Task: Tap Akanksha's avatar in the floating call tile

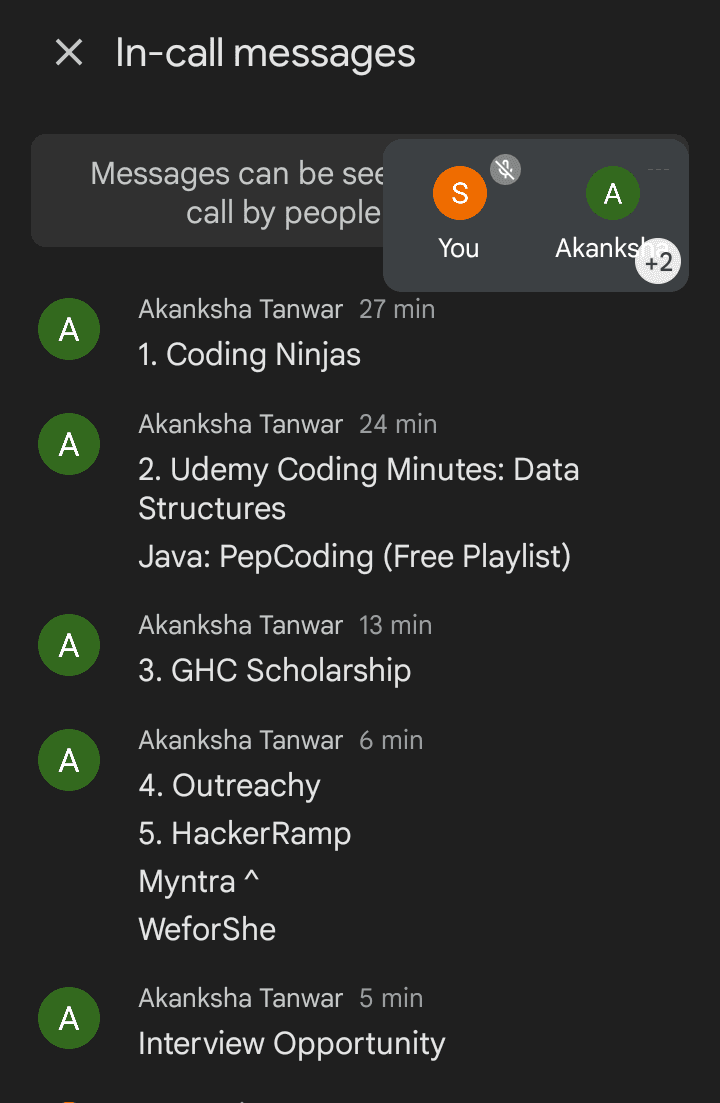Action: (x=612, y=194)
